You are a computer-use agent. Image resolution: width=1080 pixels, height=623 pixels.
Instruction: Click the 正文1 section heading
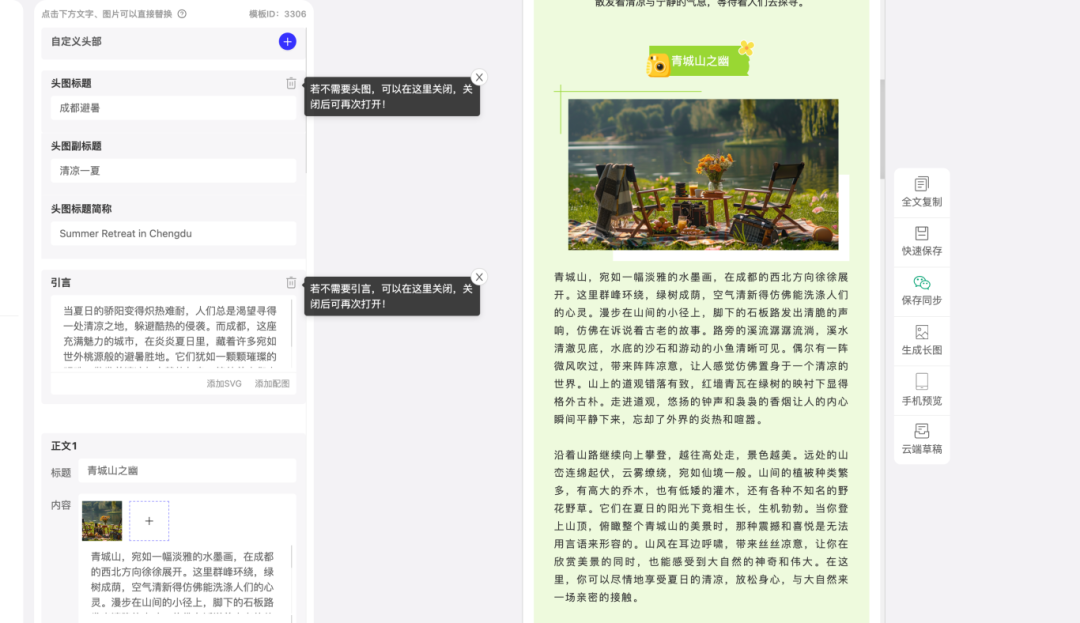tap(64, 446)
